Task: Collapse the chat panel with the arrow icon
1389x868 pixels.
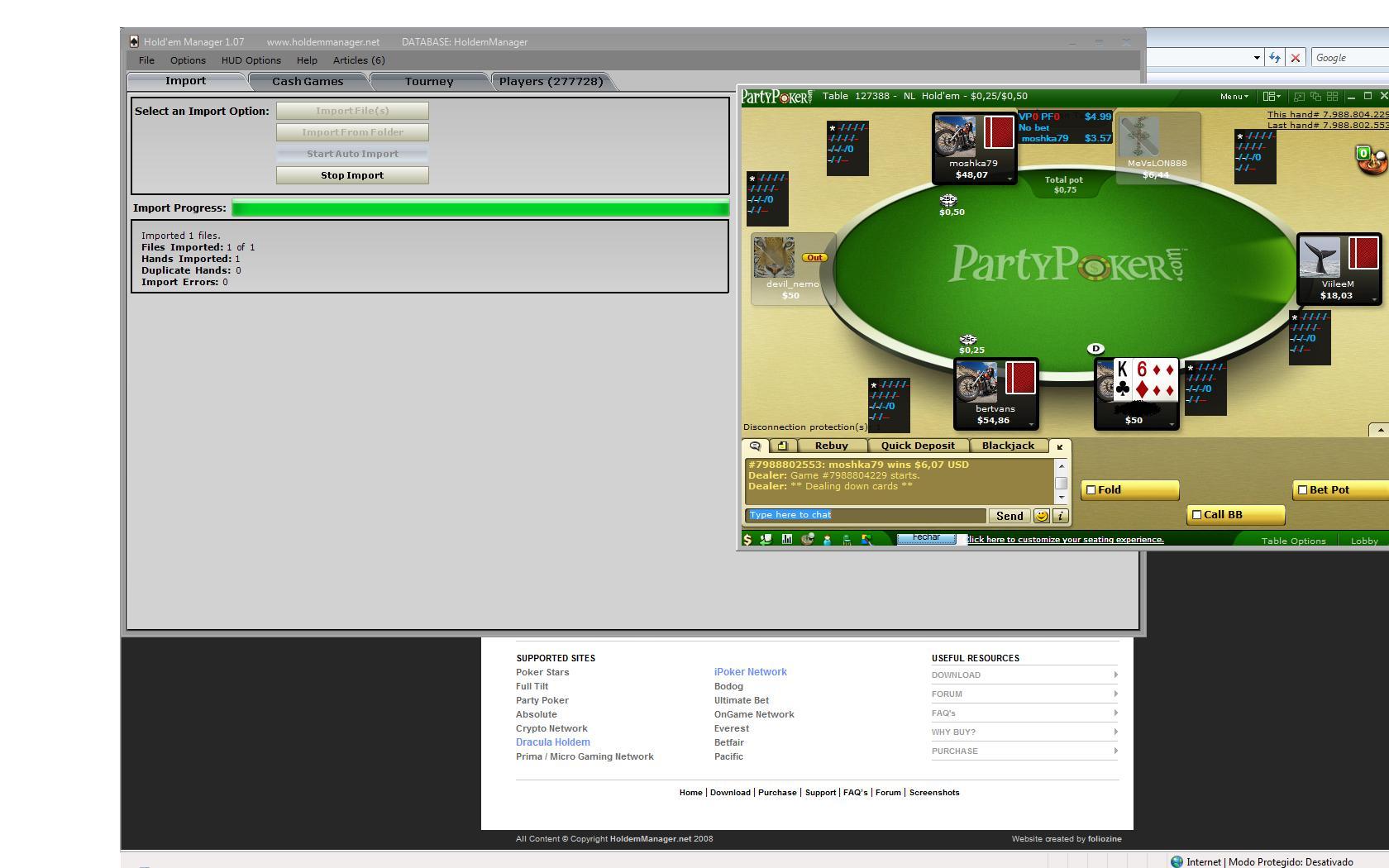Action: [x=1059, y=446]
